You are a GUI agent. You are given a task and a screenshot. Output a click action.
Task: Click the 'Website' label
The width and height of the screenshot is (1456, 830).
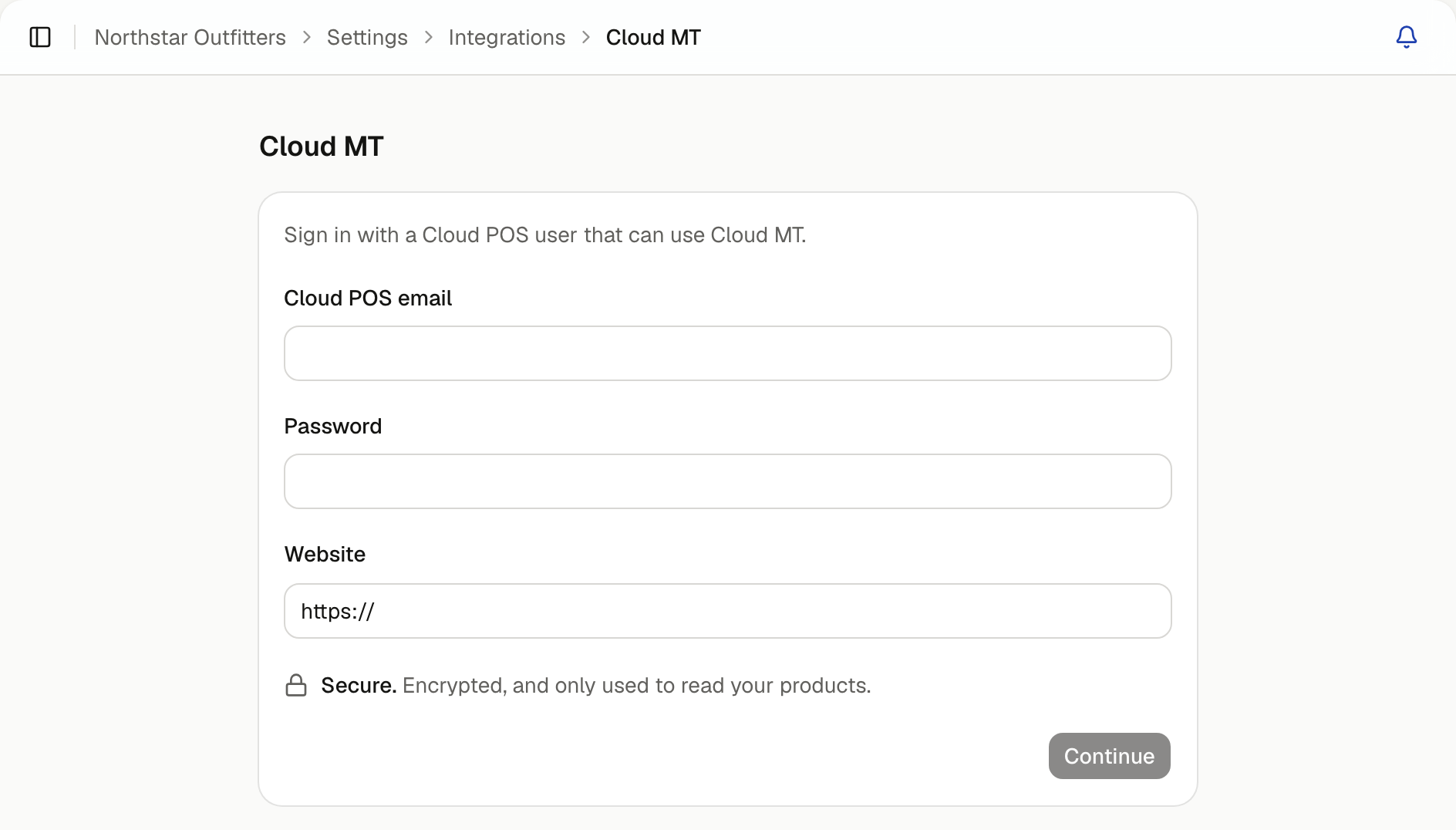point(325,554)
